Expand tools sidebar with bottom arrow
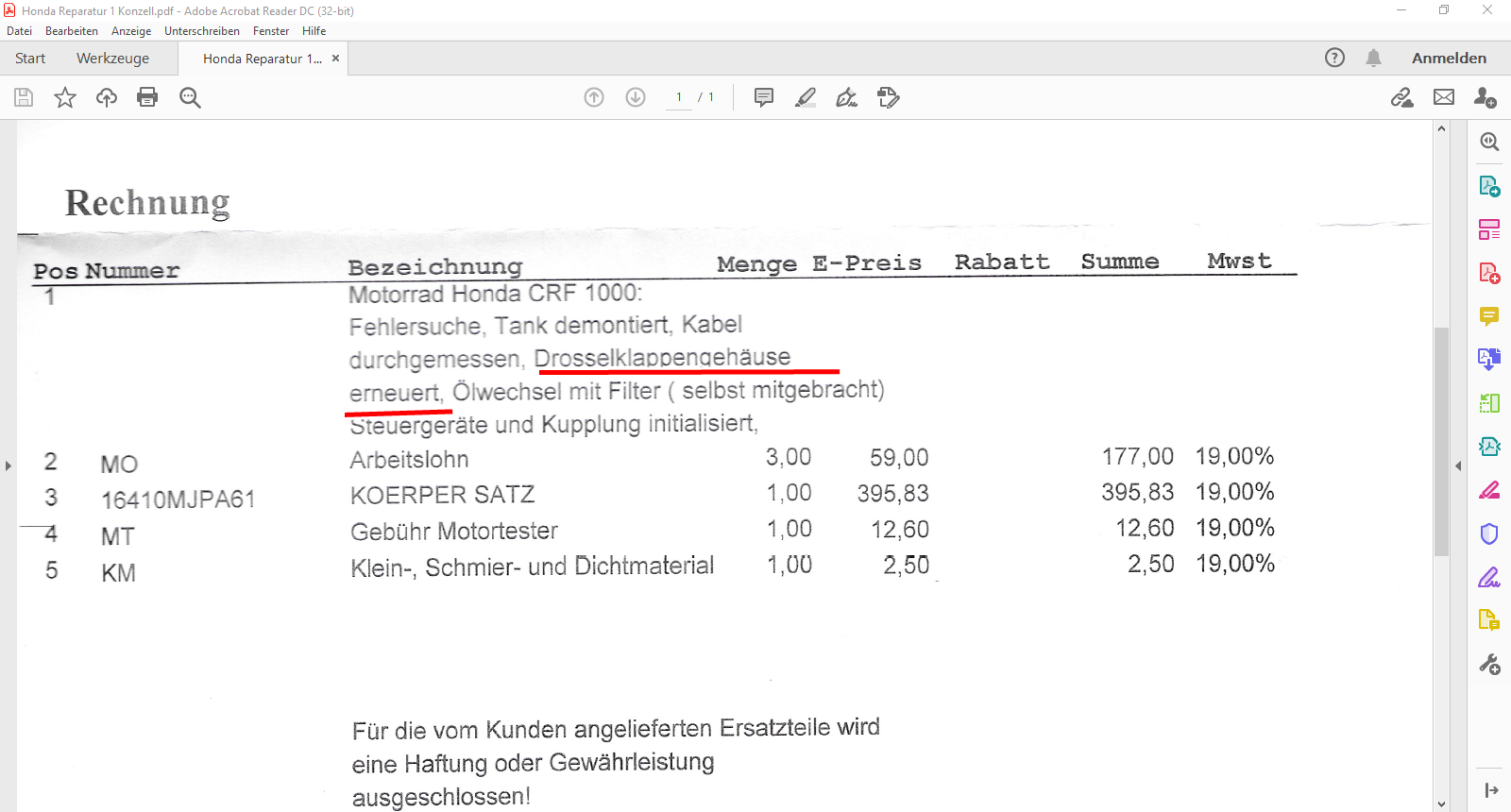 [1490, 790]
